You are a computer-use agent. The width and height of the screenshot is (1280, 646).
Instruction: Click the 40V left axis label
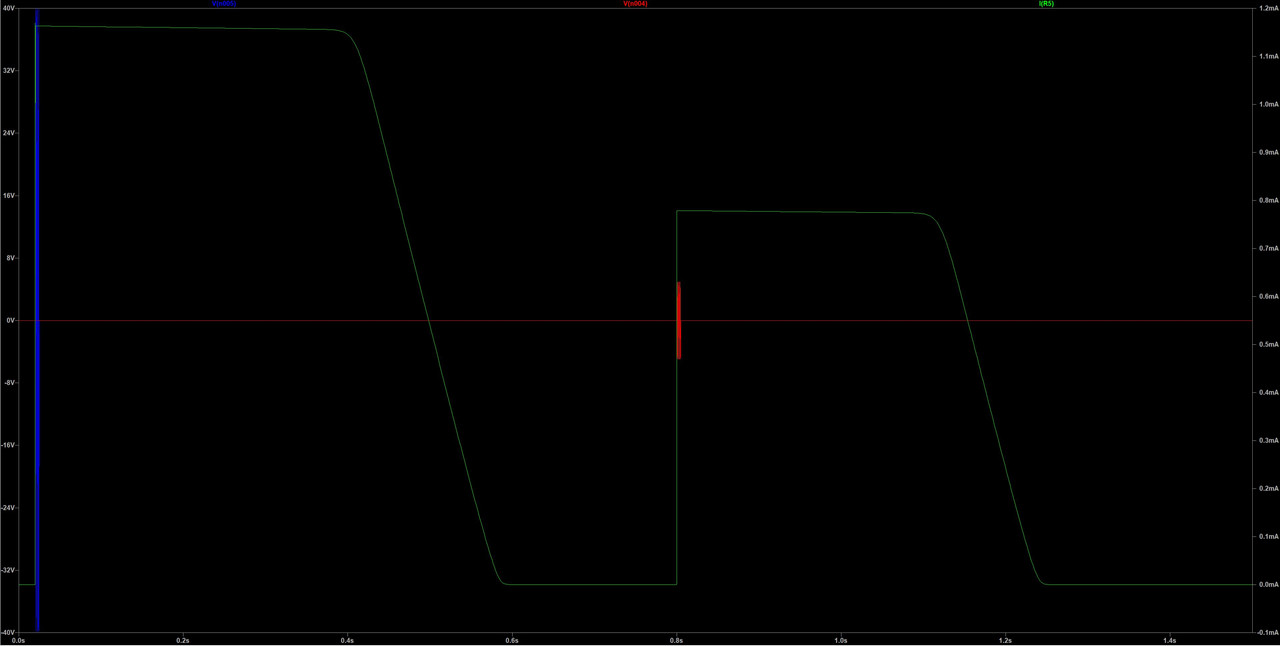coord(9,8)
